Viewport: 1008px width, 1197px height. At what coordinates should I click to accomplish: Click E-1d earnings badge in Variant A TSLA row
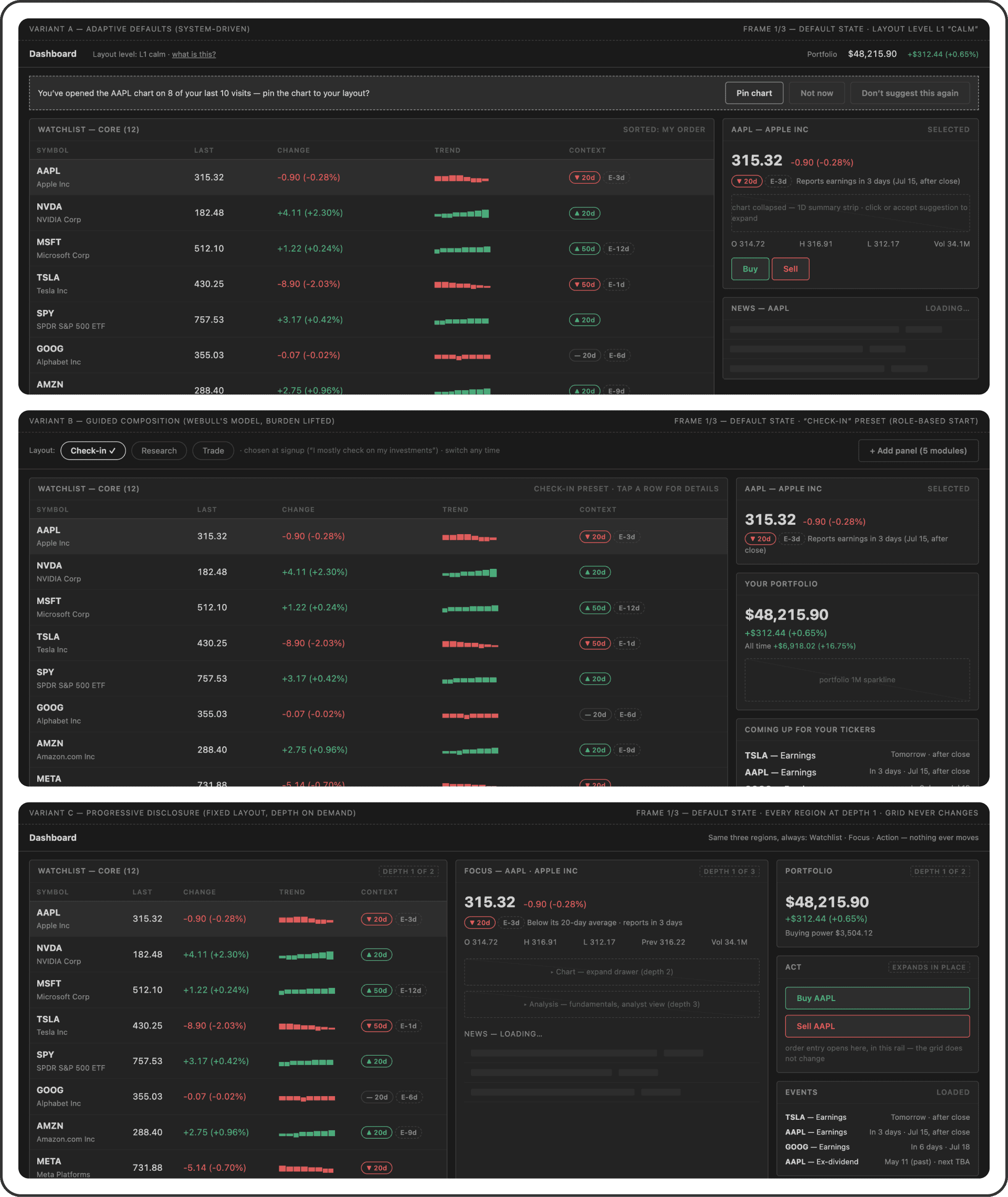616,284
